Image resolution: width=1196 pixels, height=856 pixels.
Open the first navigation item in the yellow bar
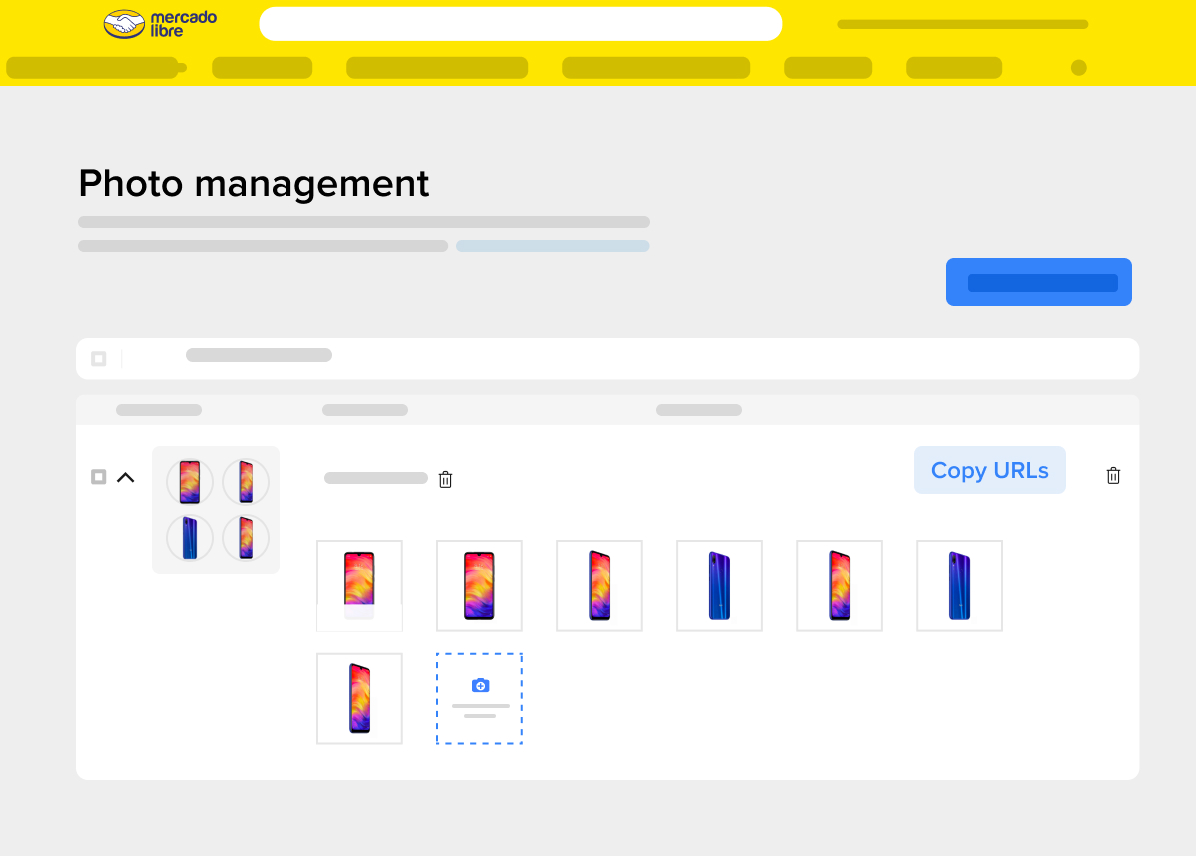coord(92,68)
